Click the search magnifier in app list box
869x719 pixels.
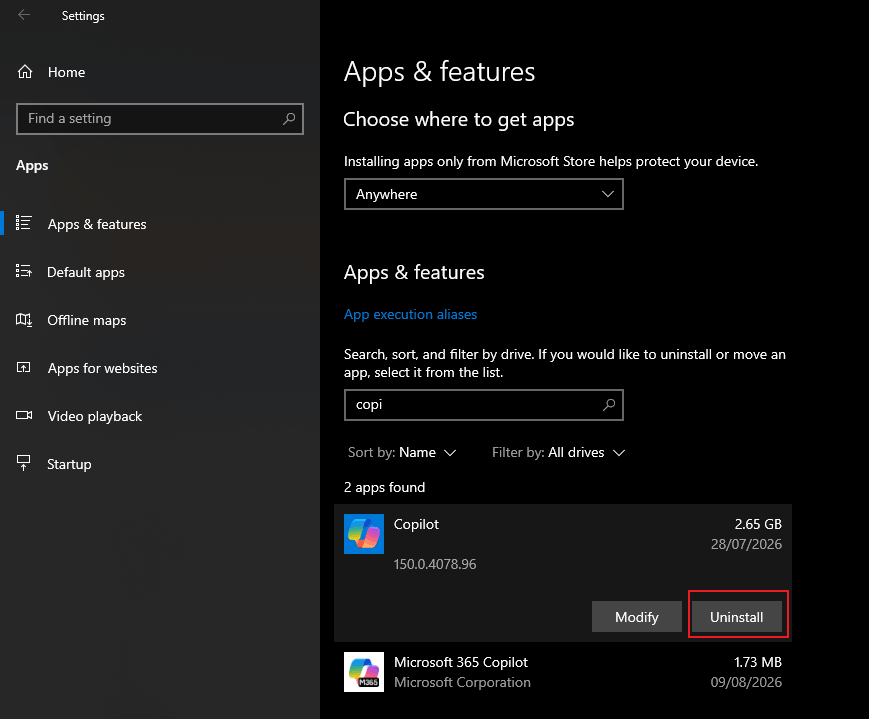click(609, 405)
